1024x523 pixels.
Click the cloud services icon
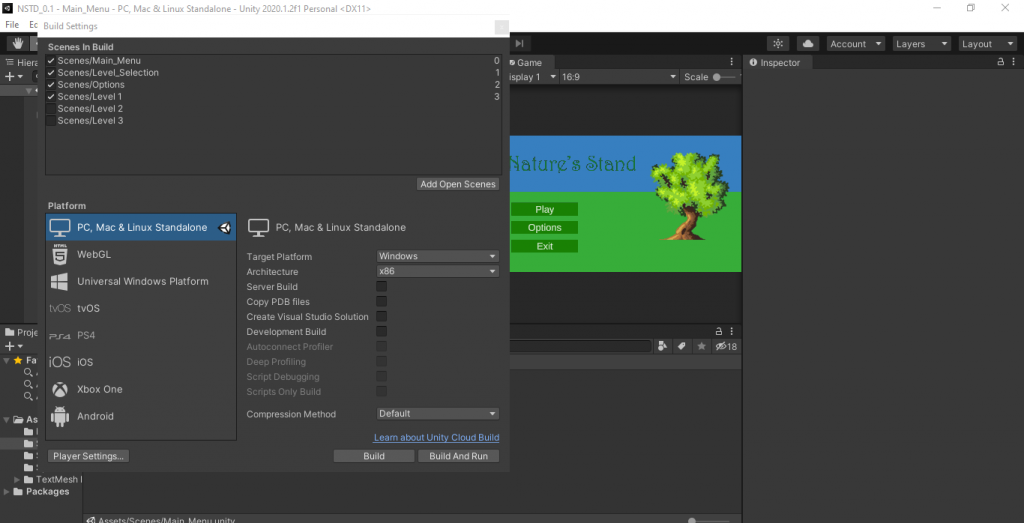(x=807, y=44)
